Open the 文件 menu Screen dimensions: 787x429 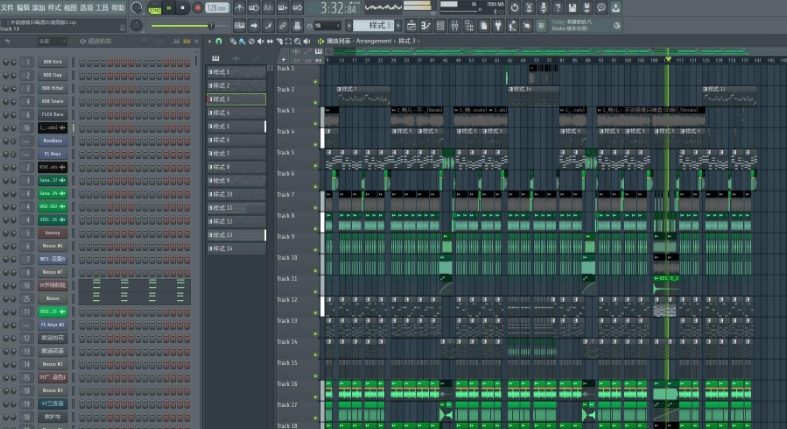7,7
